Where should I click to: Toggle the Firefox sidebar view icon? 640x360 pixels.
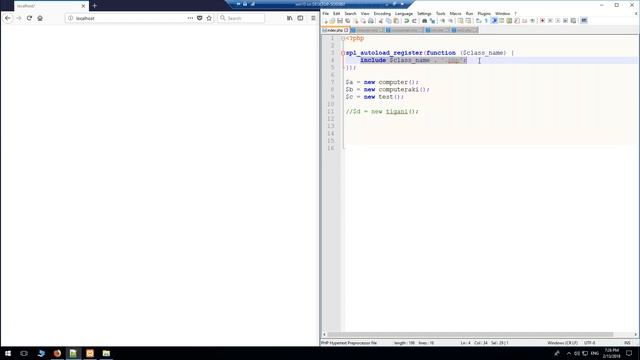click(300, 18)
